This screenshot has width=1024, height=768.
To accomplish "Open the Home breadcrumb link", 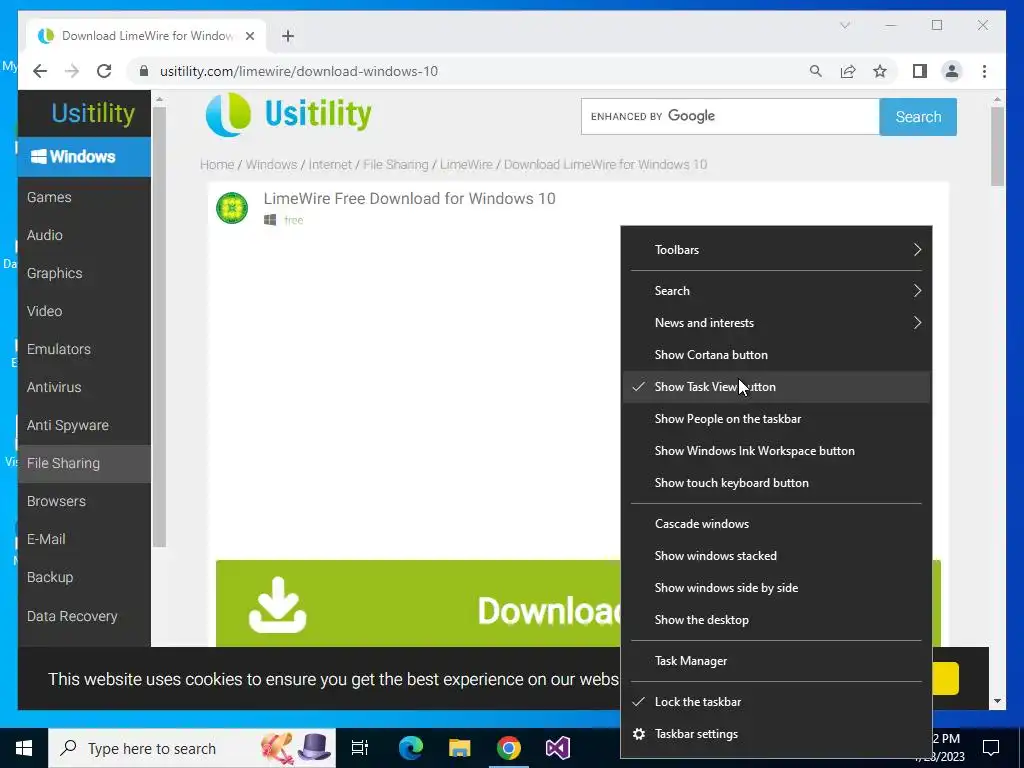I will [x=217, y=165].
